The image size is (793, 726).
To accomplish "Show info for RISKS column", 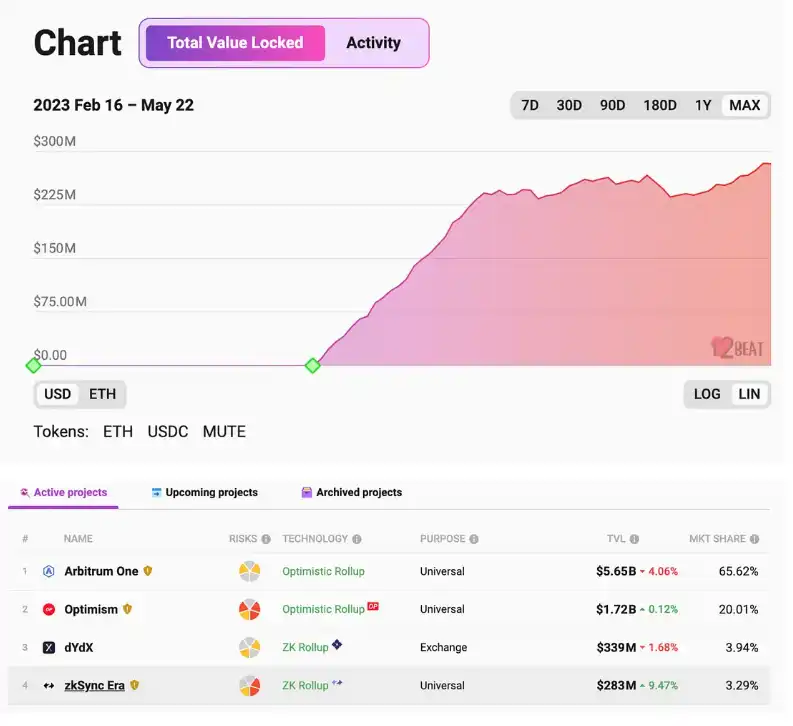I will pos(266,539).
